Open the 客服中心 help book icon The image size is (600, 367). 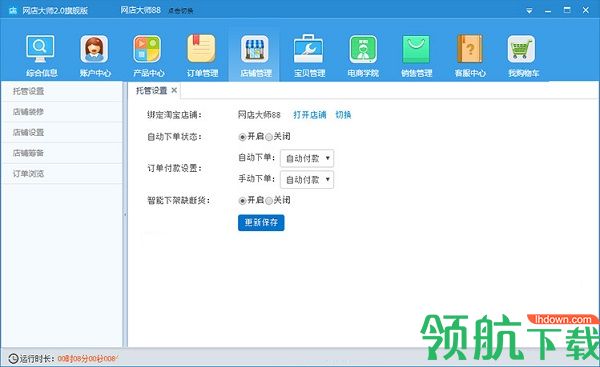470,49
